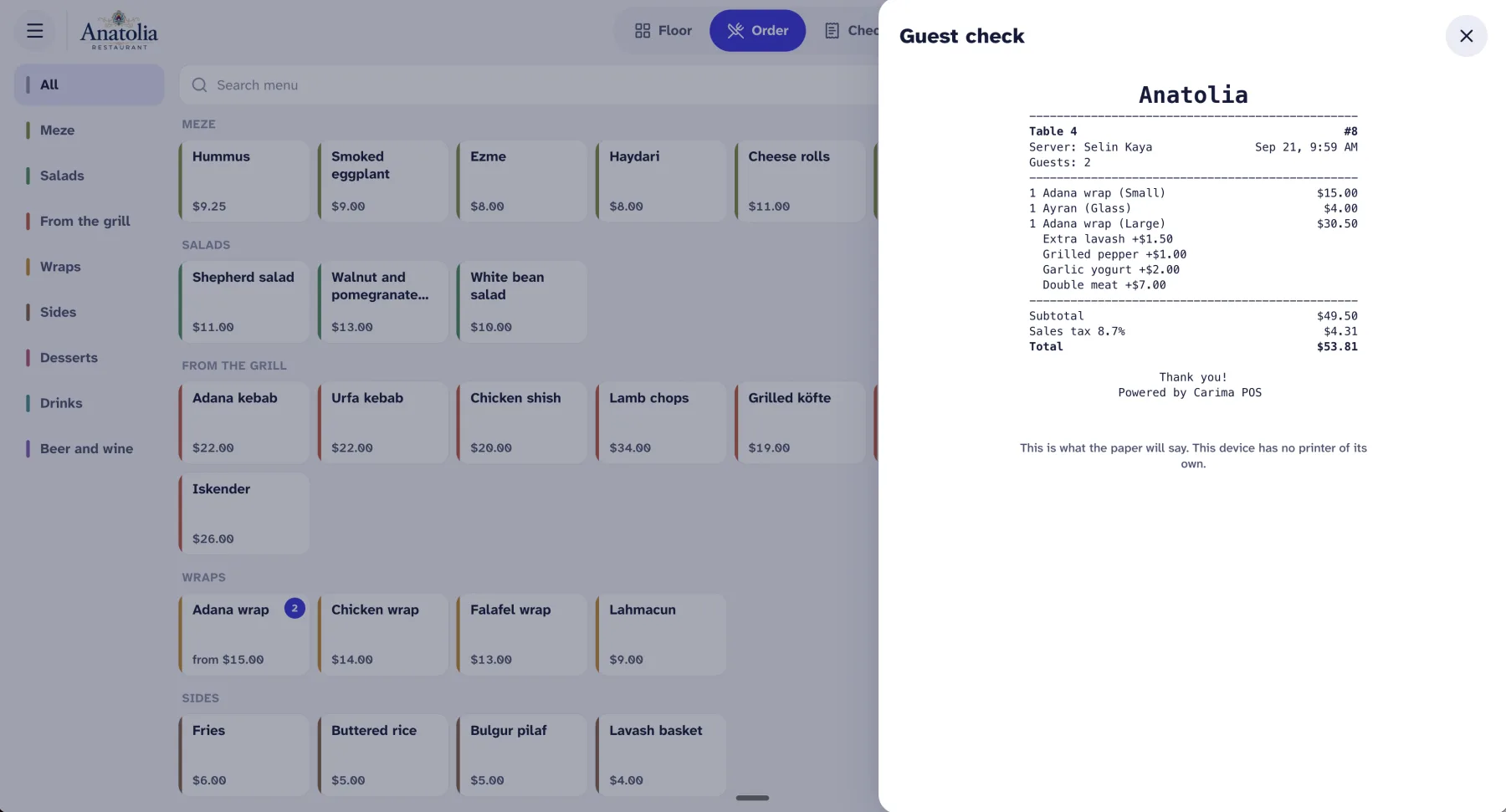Focus the Search menu field
This screenshot has height=812, width=1506.
pos(529,85)
